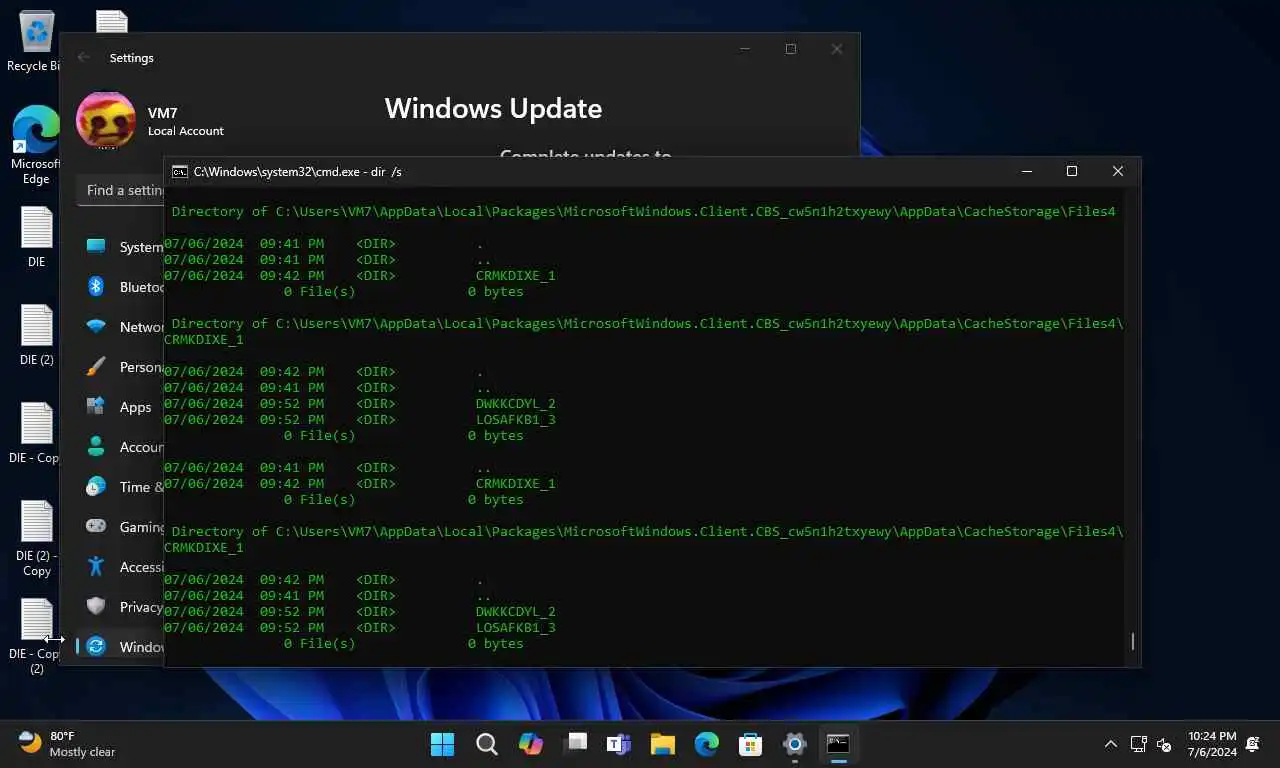Open network status tray icon

click(1138, 744)
